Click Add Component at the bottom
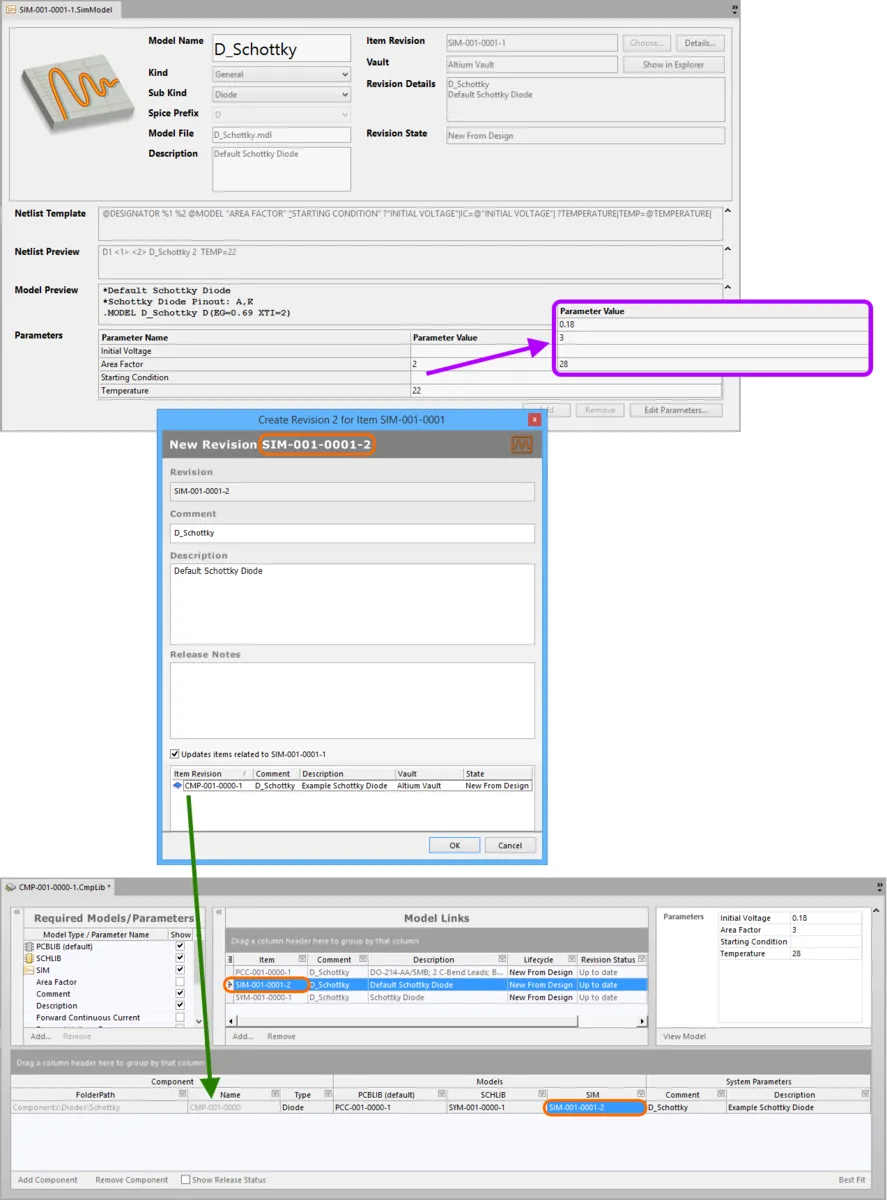This screenshot has height=1200, width=887. tap(48, 1180)
